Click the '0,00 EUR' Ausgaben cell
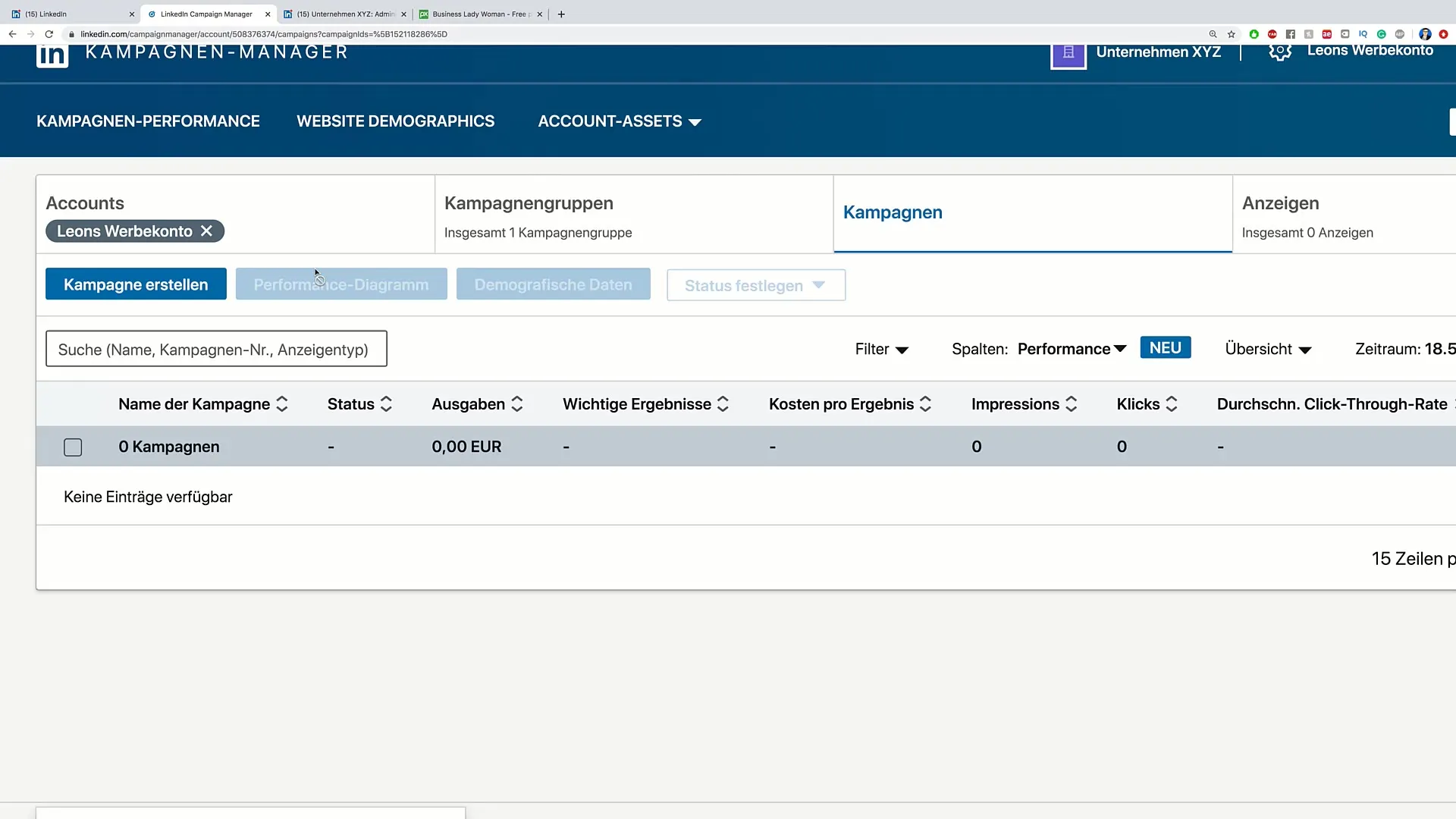The height and width of the screenshot is (819, 1456). (x=466, y=447)
